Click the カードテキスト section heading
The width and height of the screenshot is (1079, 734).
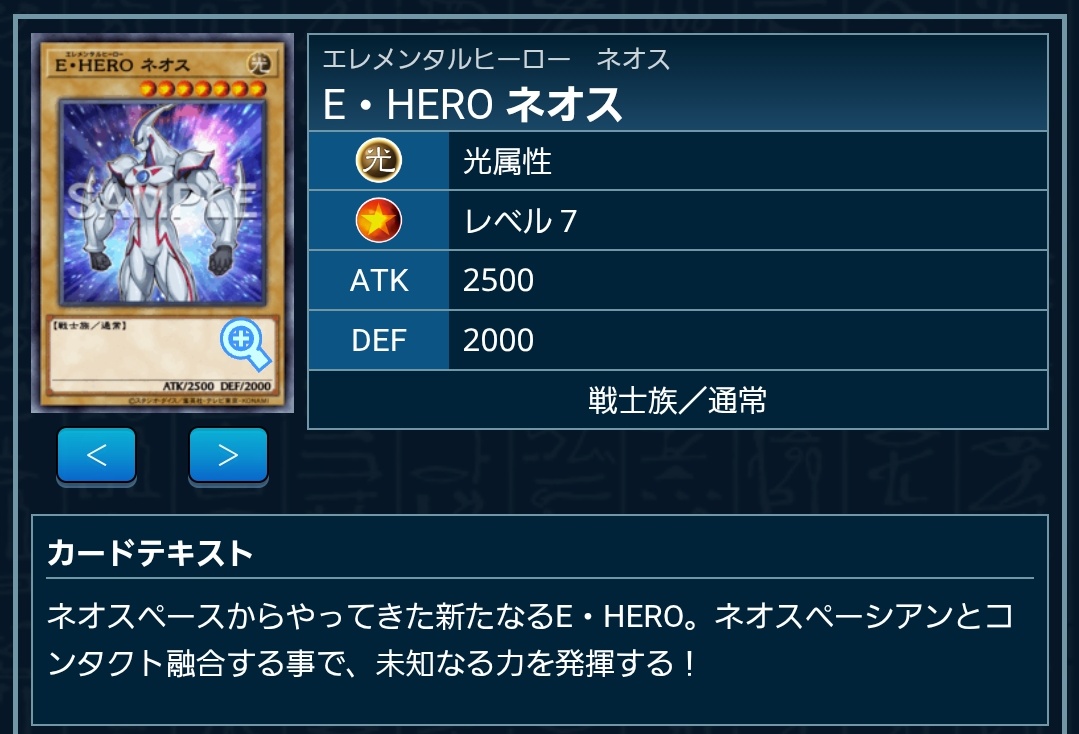(x=150, y=553)
